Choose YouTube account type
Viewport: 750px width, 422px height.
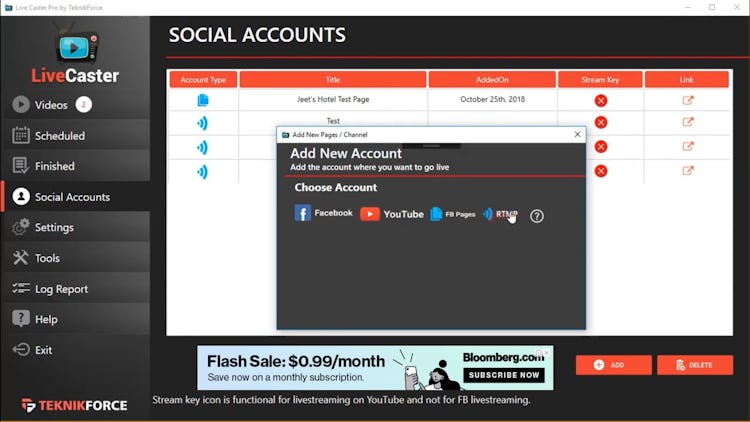point(392,214)
